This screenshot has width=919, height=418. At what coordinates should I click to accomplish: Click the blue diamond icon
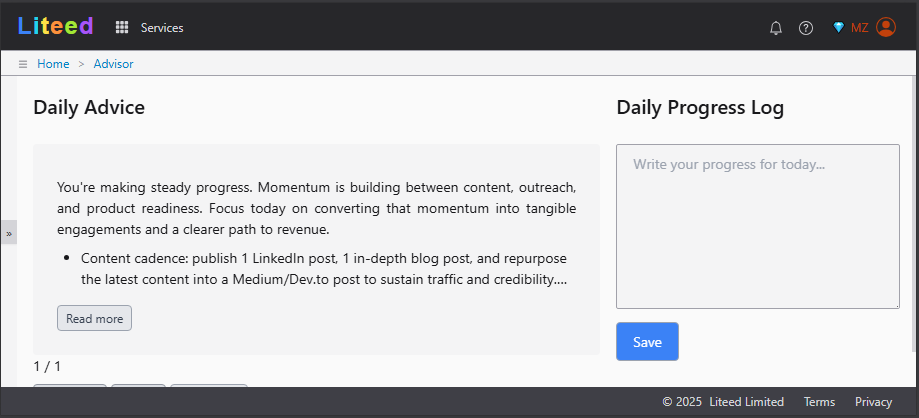pos(838,28)
